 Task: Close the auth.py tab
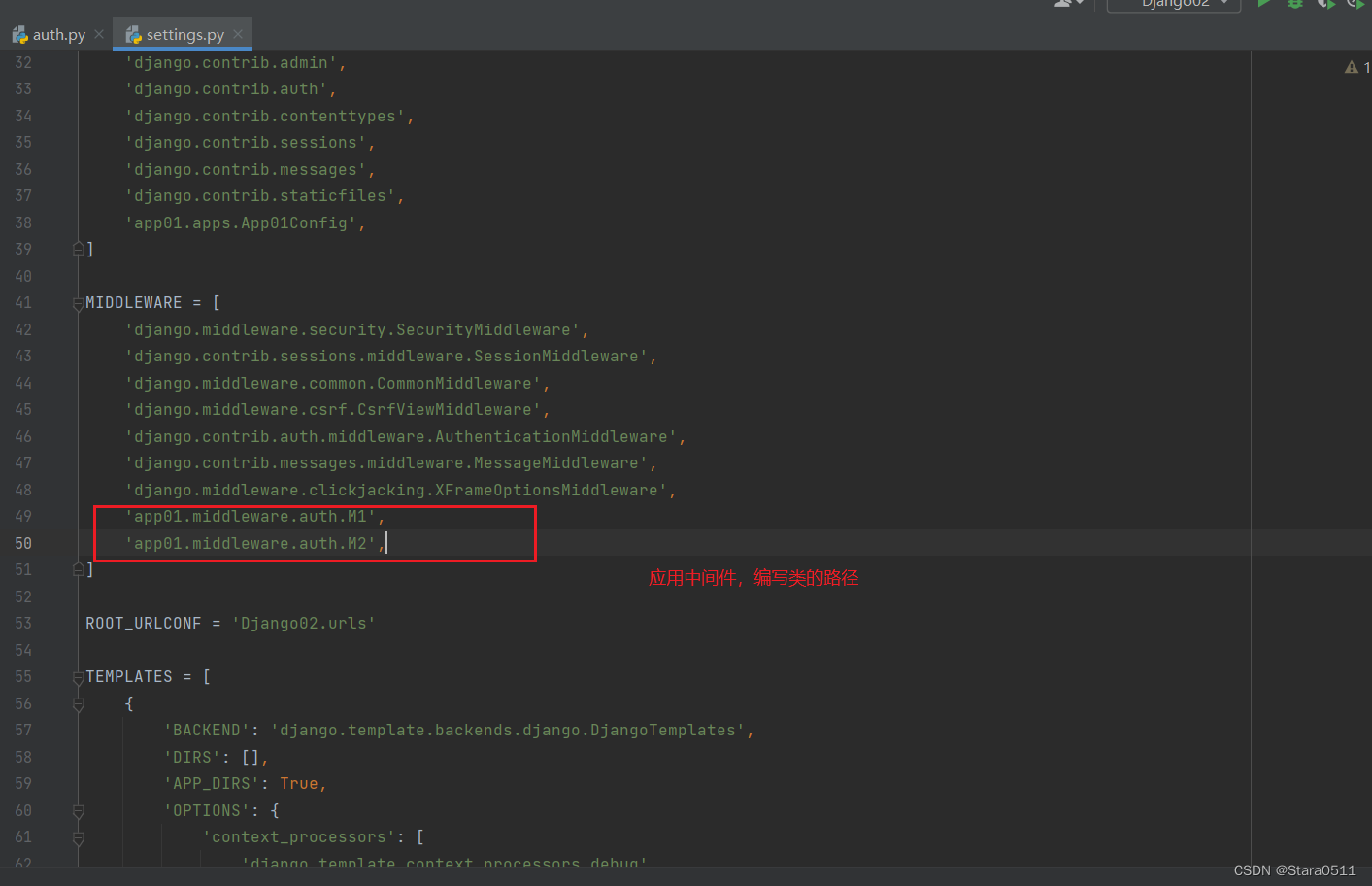point(99,34)
